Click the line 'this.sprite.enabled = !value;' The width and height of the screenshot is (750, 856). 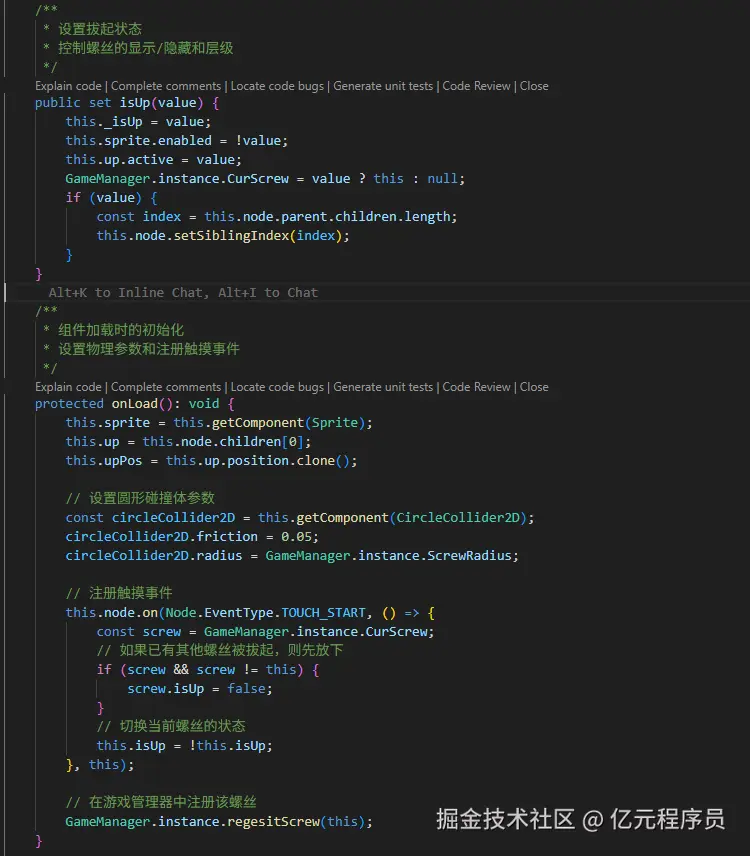tap(176, 141)
